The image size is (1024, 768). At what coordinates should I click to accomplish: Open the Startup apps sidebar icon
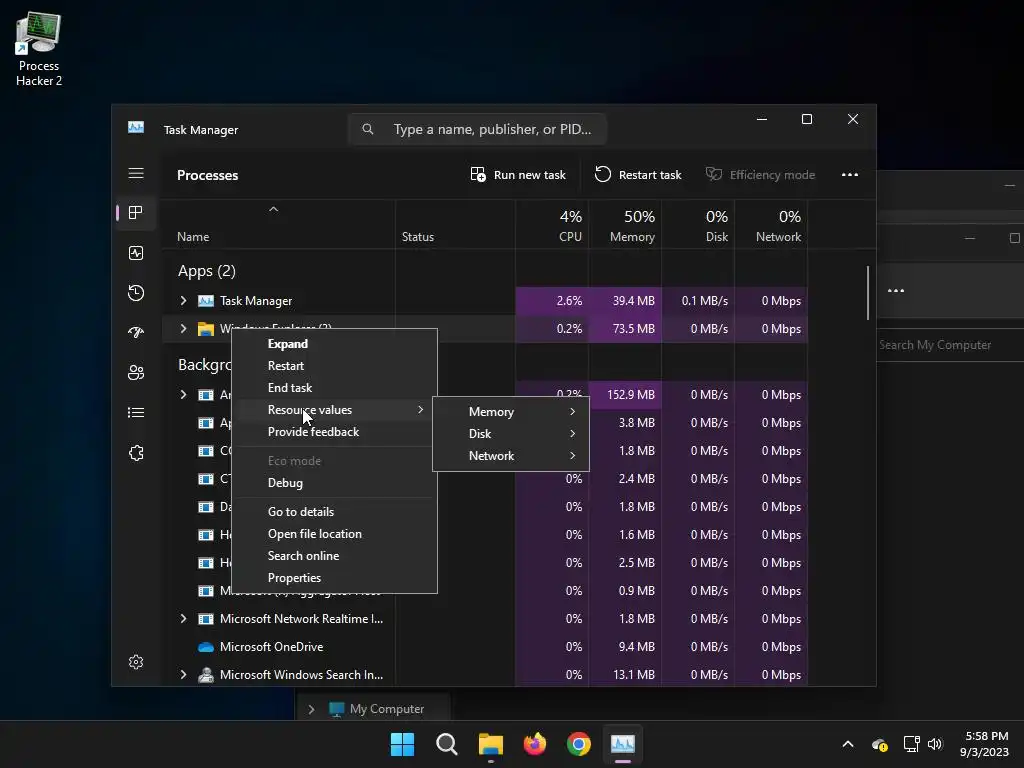(136, 332)
